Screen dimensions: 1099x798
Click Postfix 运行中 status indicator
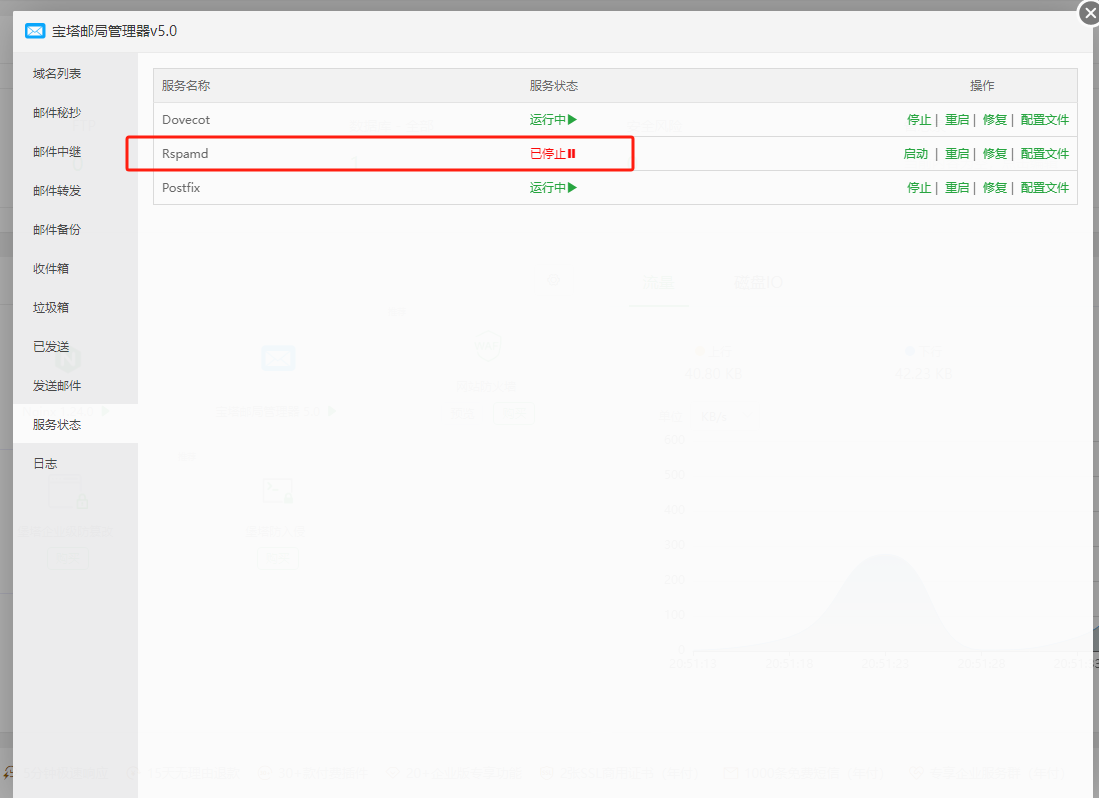pyautogui.click(x=553, y=188)
